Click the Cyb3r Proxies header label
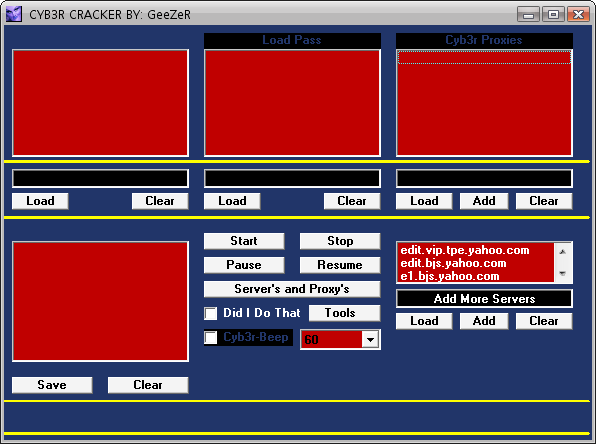This screenshot has width=596, height=444. (x=484, y=40)
